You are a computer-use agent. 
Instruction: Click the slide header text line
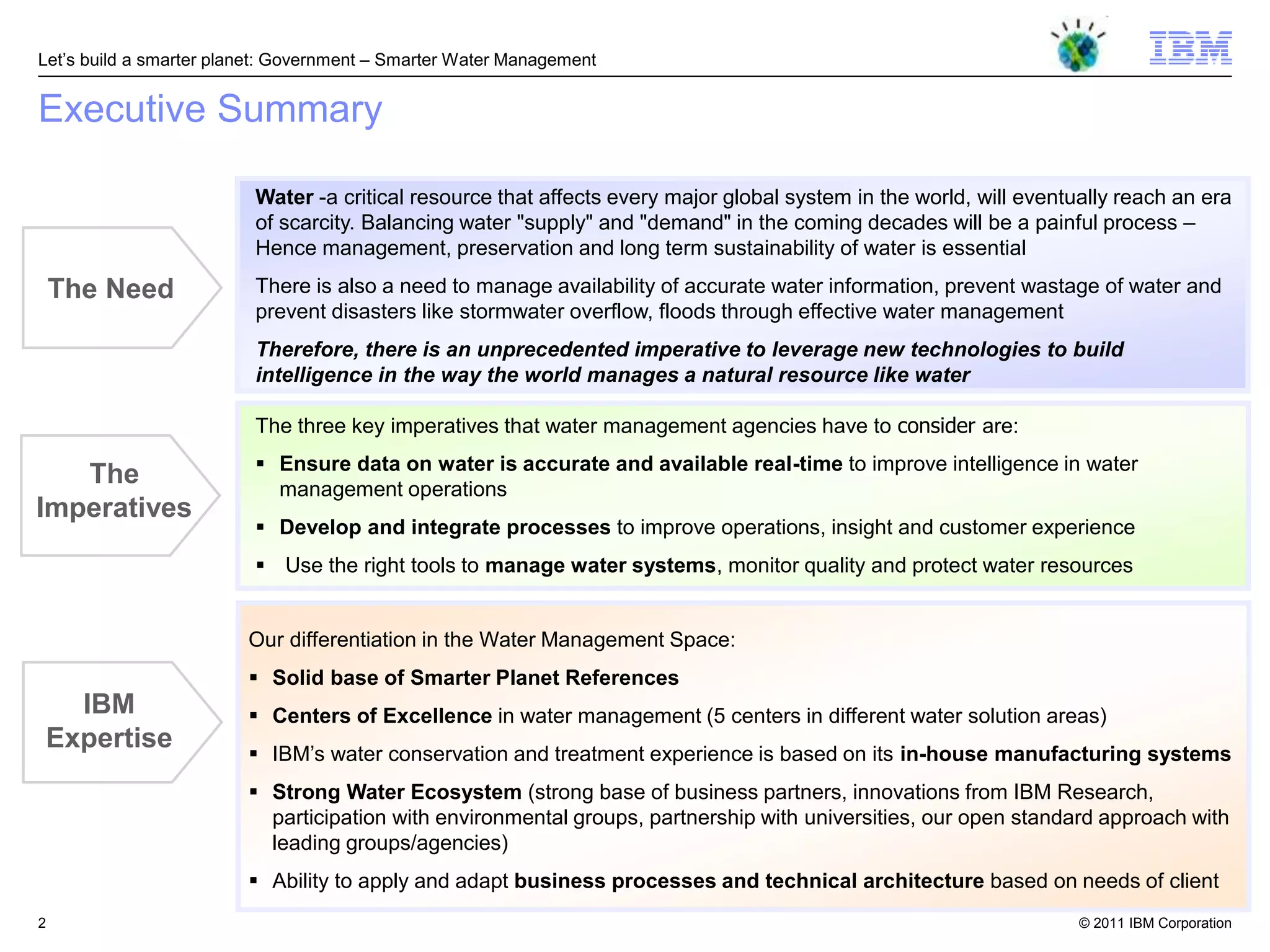(x=316, y=60)
